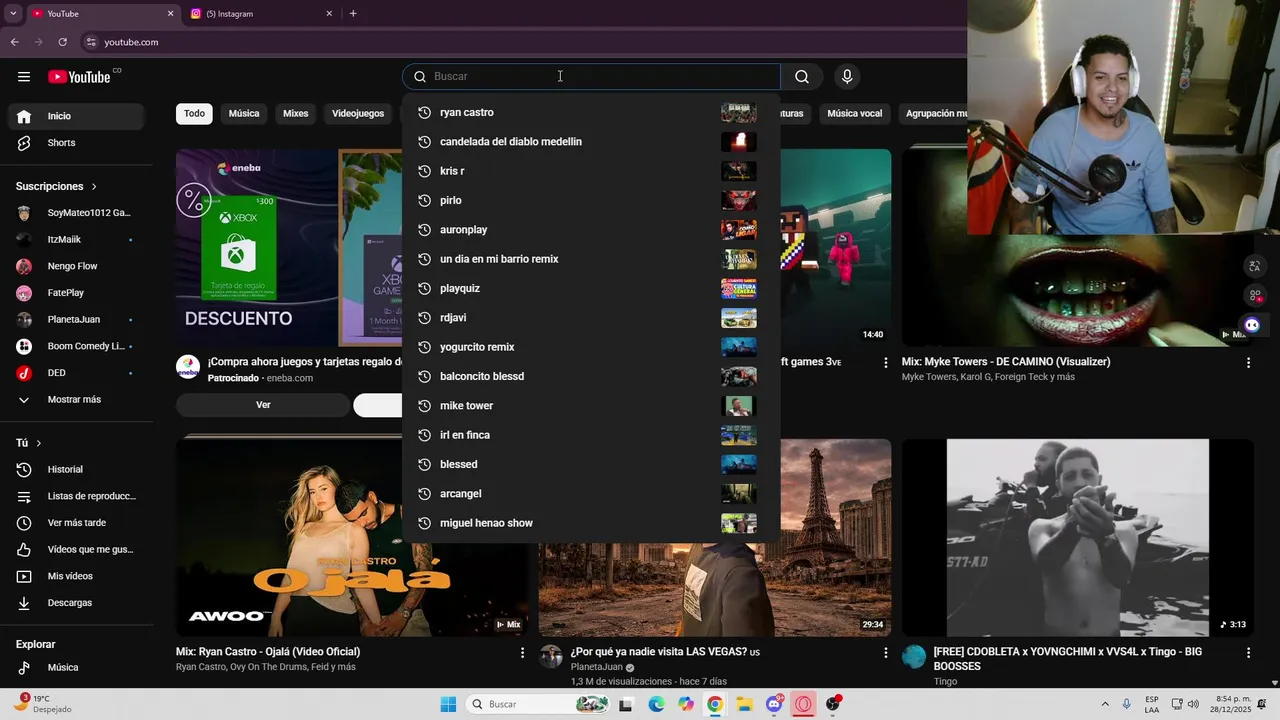Choose 'balconcito blessd' search suggestion

(x=591, y=376)
